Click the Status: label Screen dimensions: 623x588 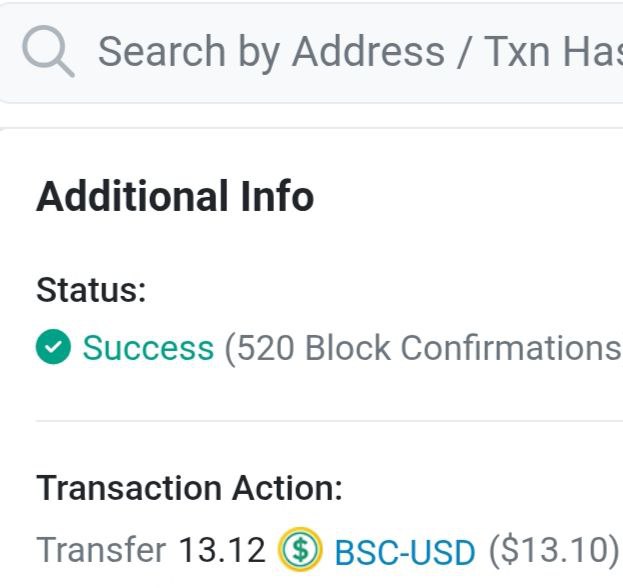point(92,291)
